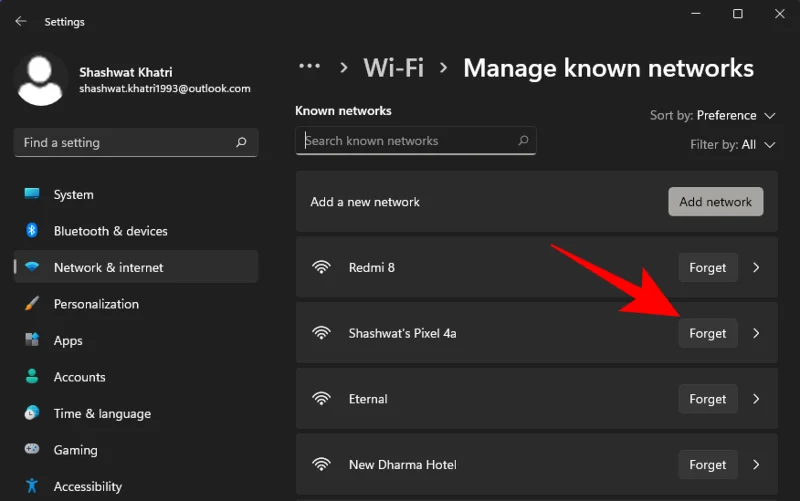800x501 pixels.
Task: Go back to Wi-Fi breadcrumb
Action: tap(393, 68)
